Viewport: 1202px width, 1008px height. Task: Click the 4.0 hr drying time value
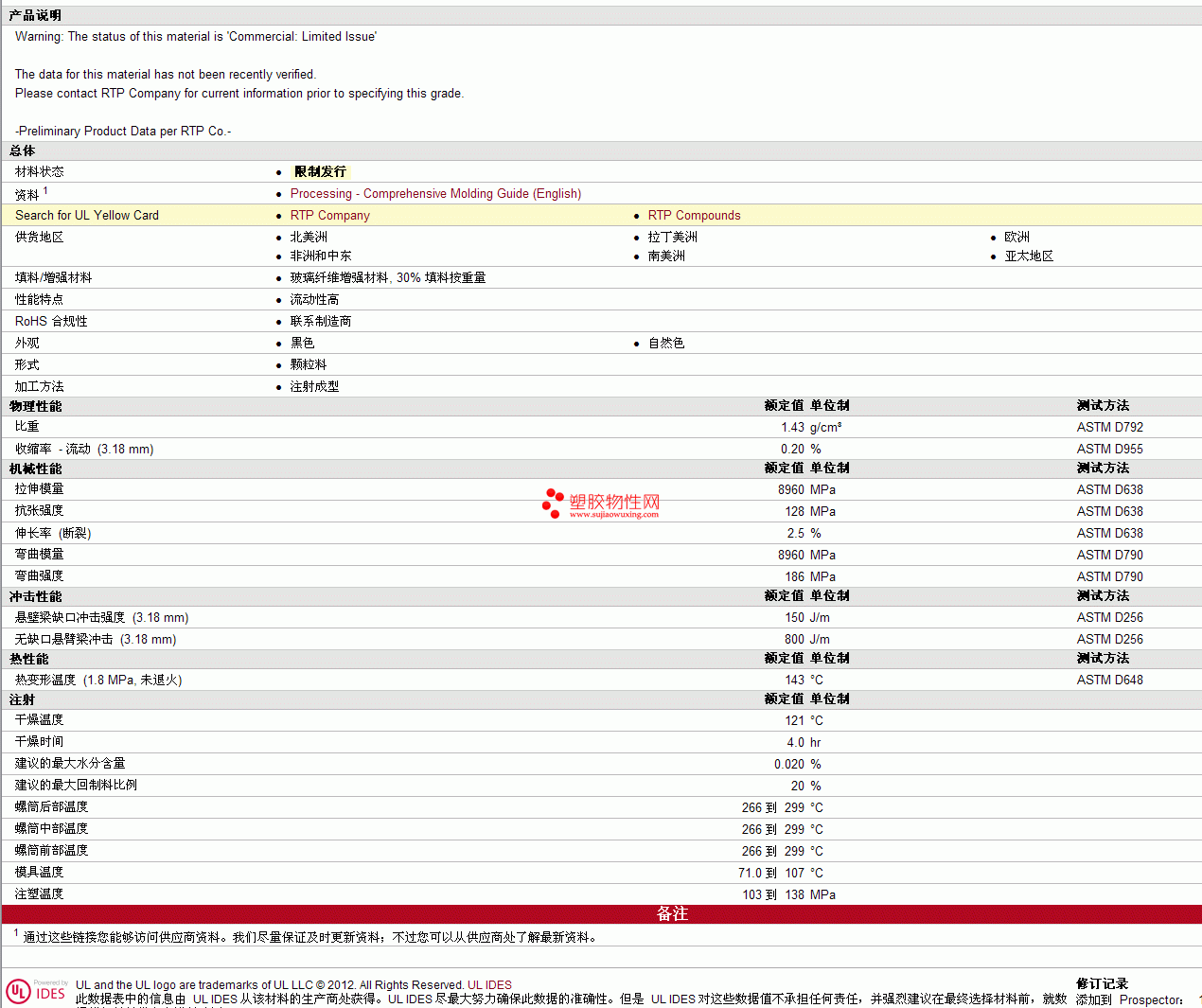pos(804,742)
